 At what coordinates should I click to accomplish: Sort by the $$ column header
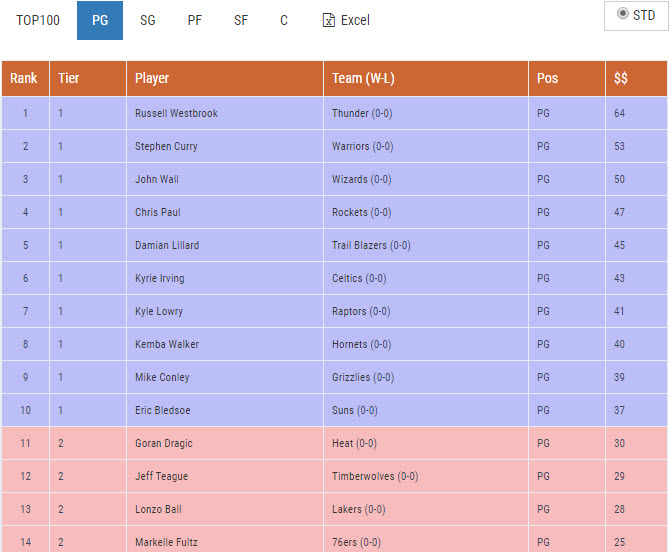[621, 78]
